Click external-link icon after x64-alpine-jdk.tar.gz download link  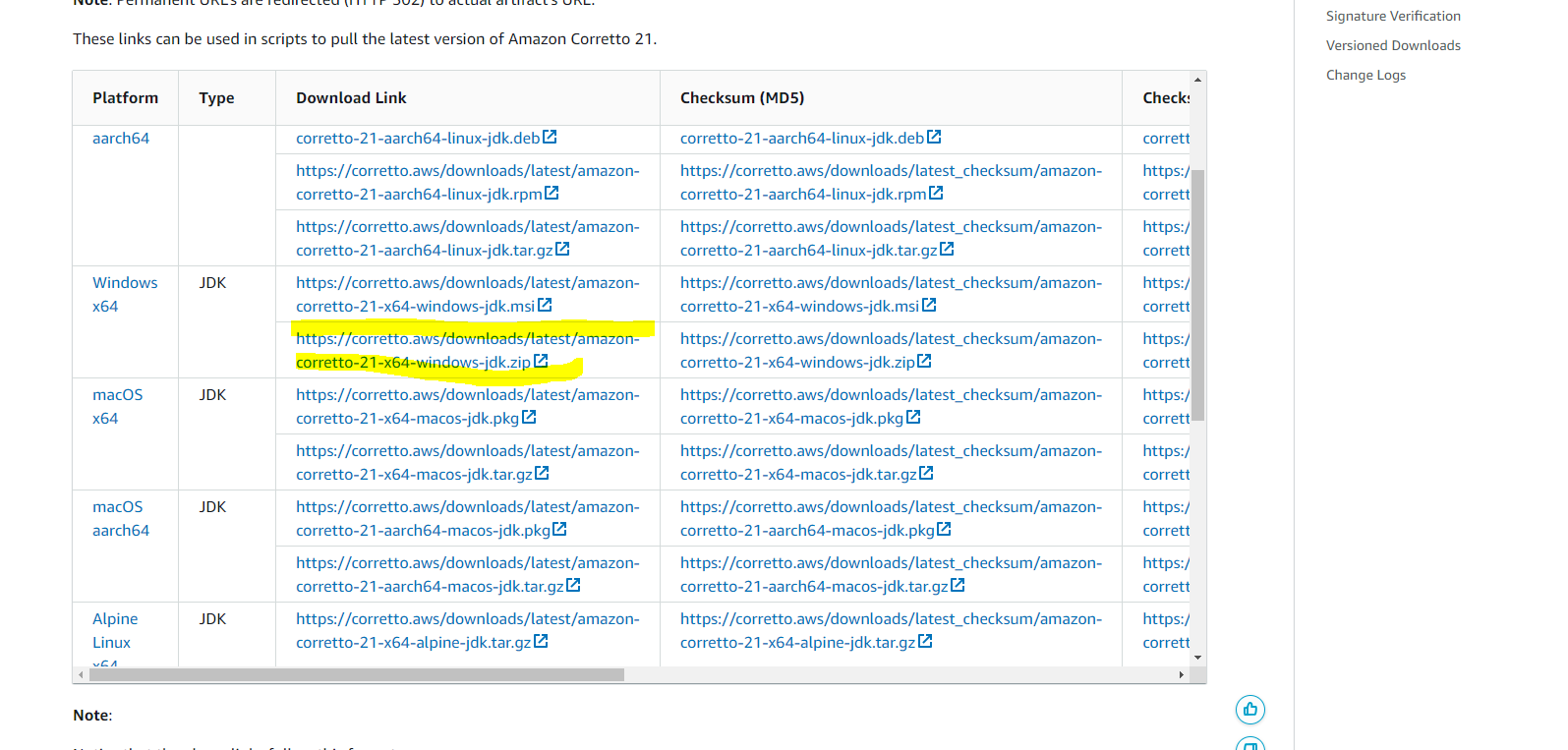point(541,641)
